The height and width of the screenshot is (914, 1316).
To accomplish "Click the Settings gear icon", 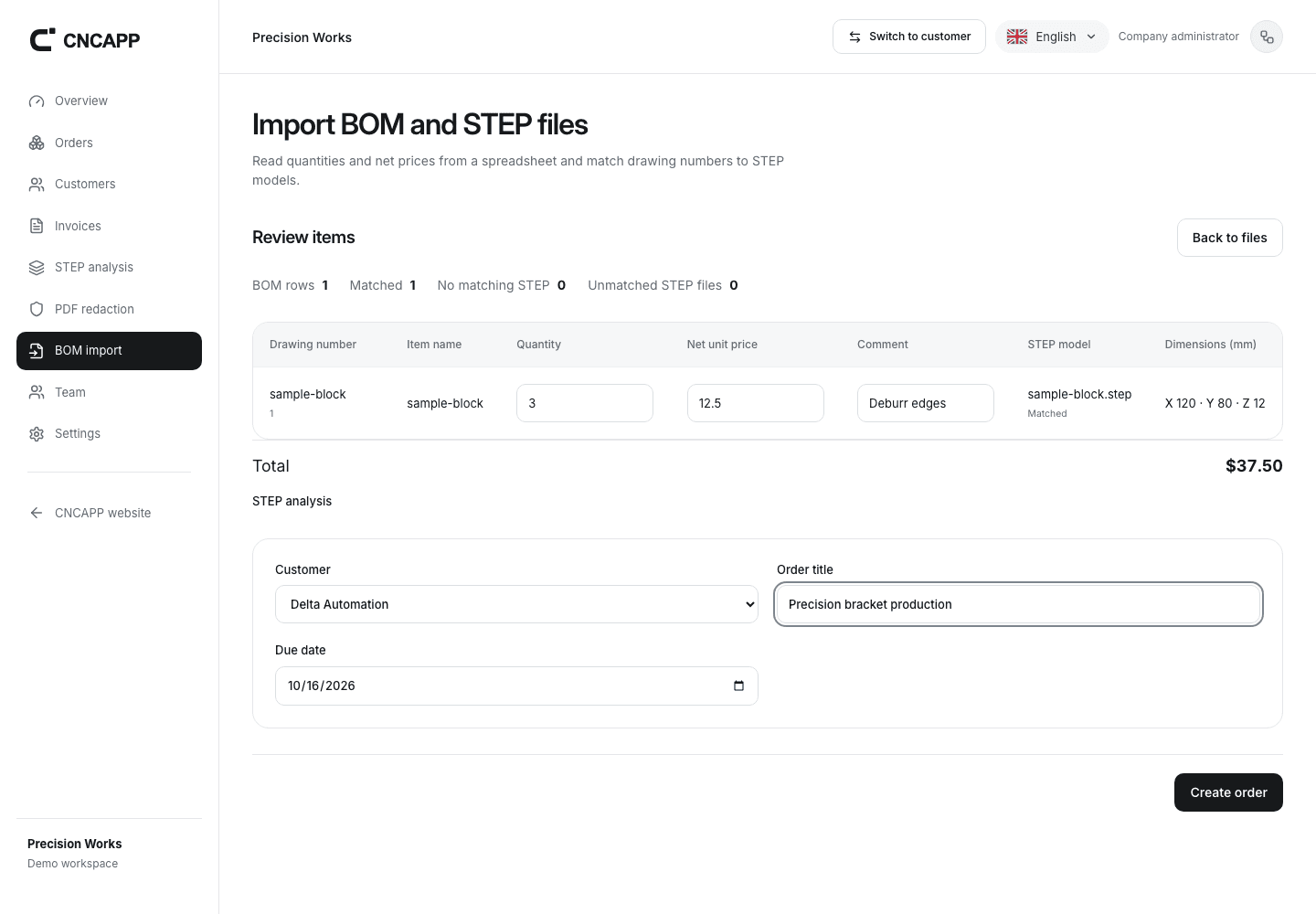I will 37,434.
